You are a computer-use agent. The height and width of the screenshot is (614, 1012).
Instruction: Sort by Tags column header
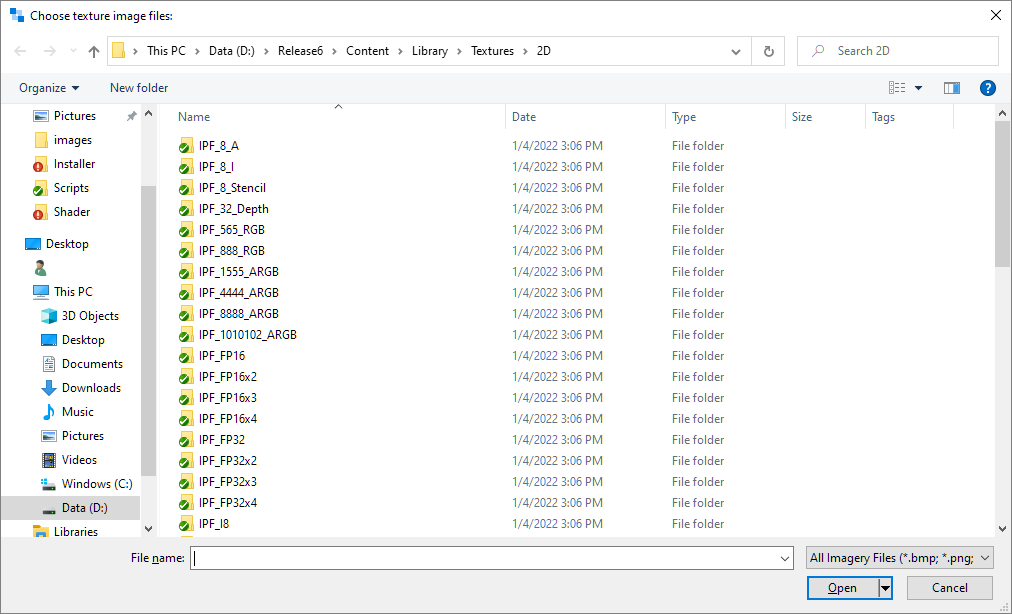883,117
